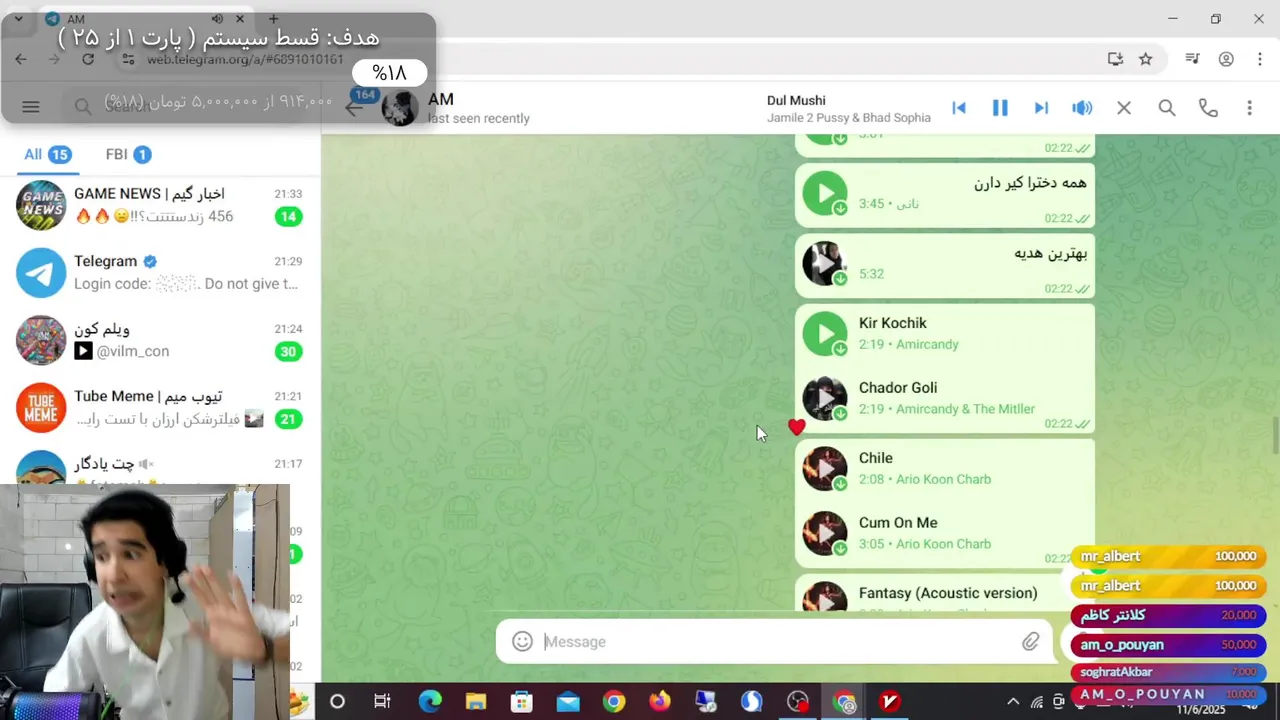Click the chat scrollbar thumb
Screen dimensions: 1280x720
1275,436
